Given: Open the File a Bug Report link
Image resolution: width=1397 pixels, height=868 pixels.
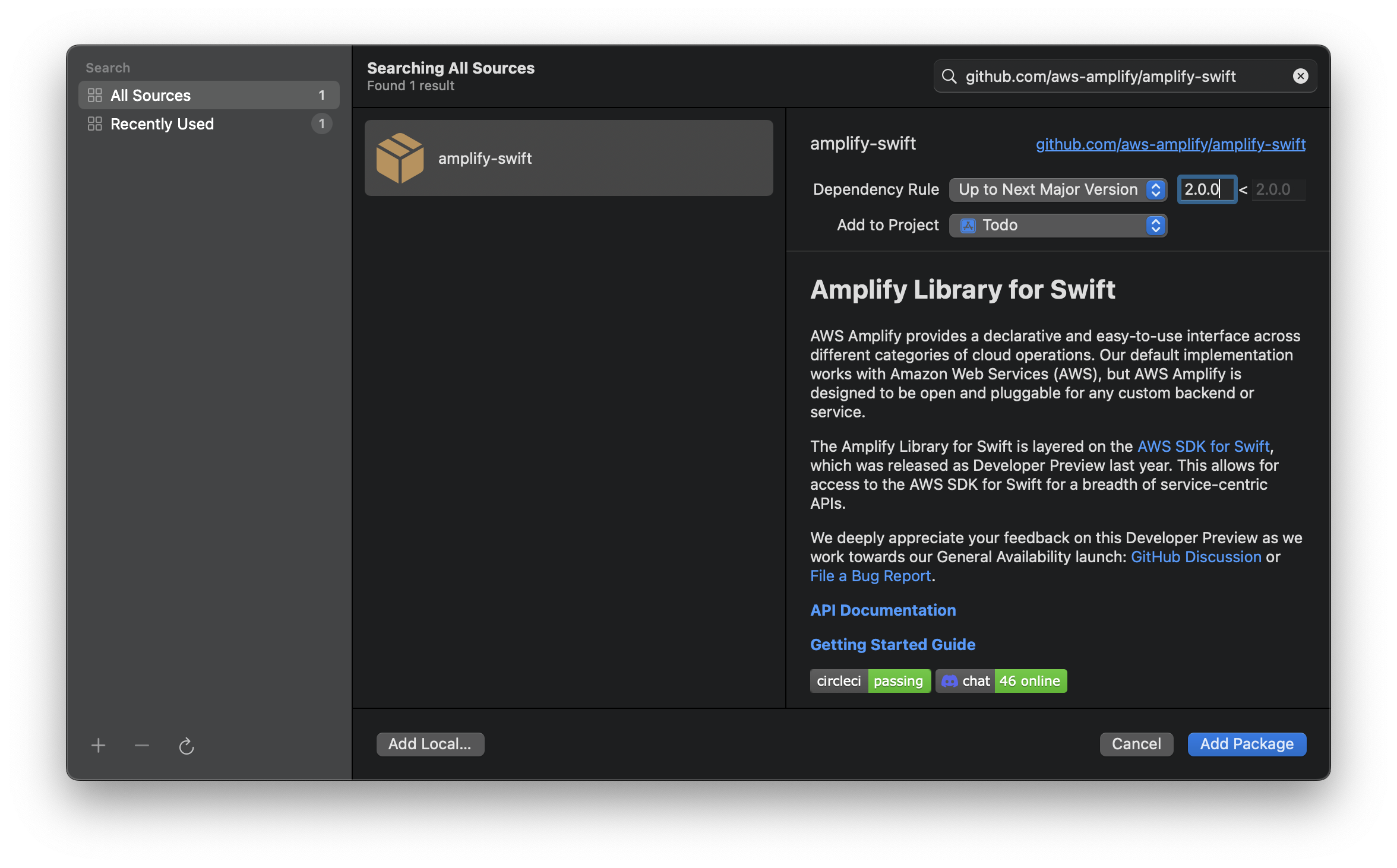Looking at the screenshot, I should click(871, 575).
